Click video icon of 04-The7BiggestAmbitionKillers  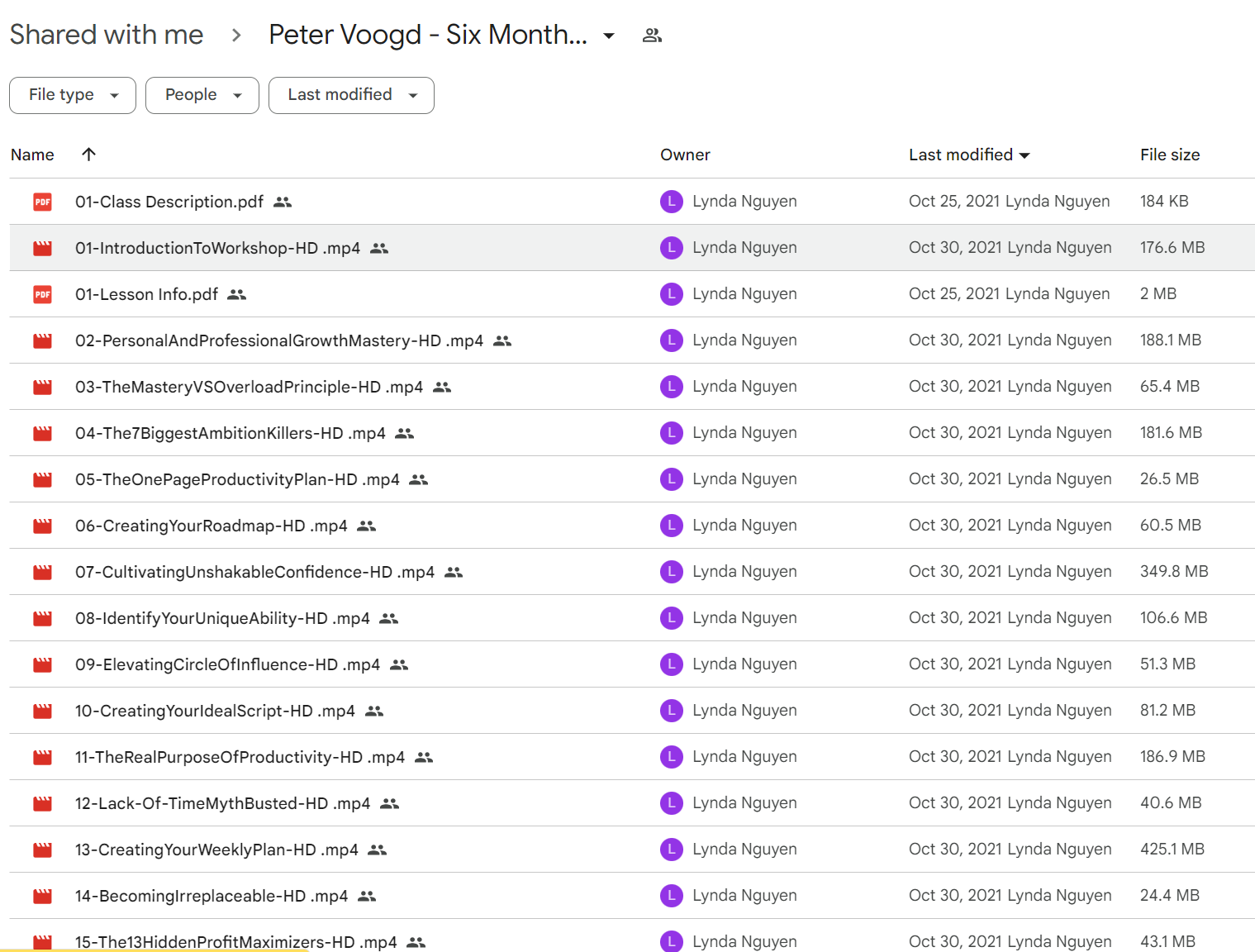point(42,433)
